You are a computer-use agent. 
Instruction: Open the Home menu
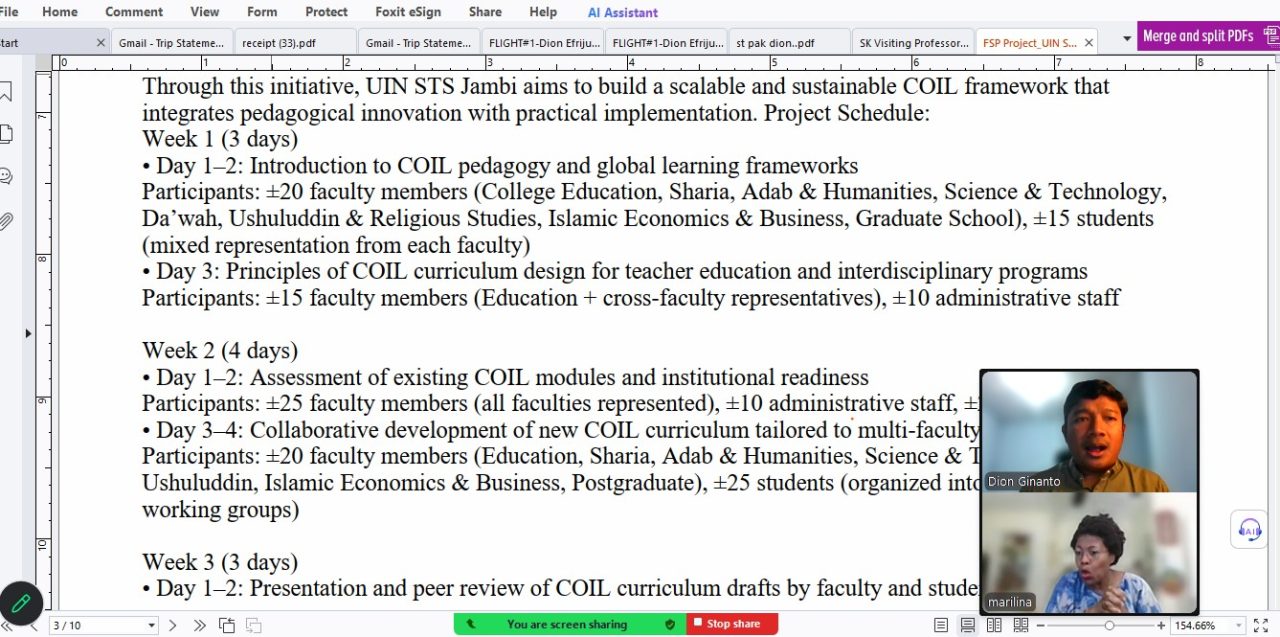[x=60, y=12]
